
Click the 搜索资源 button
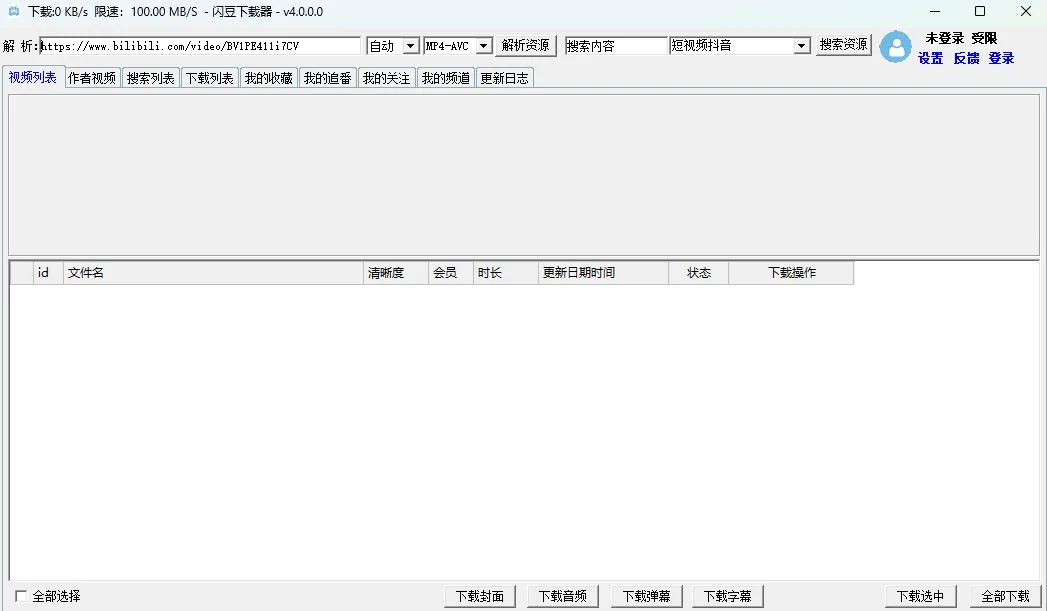(x=843, y=45)
